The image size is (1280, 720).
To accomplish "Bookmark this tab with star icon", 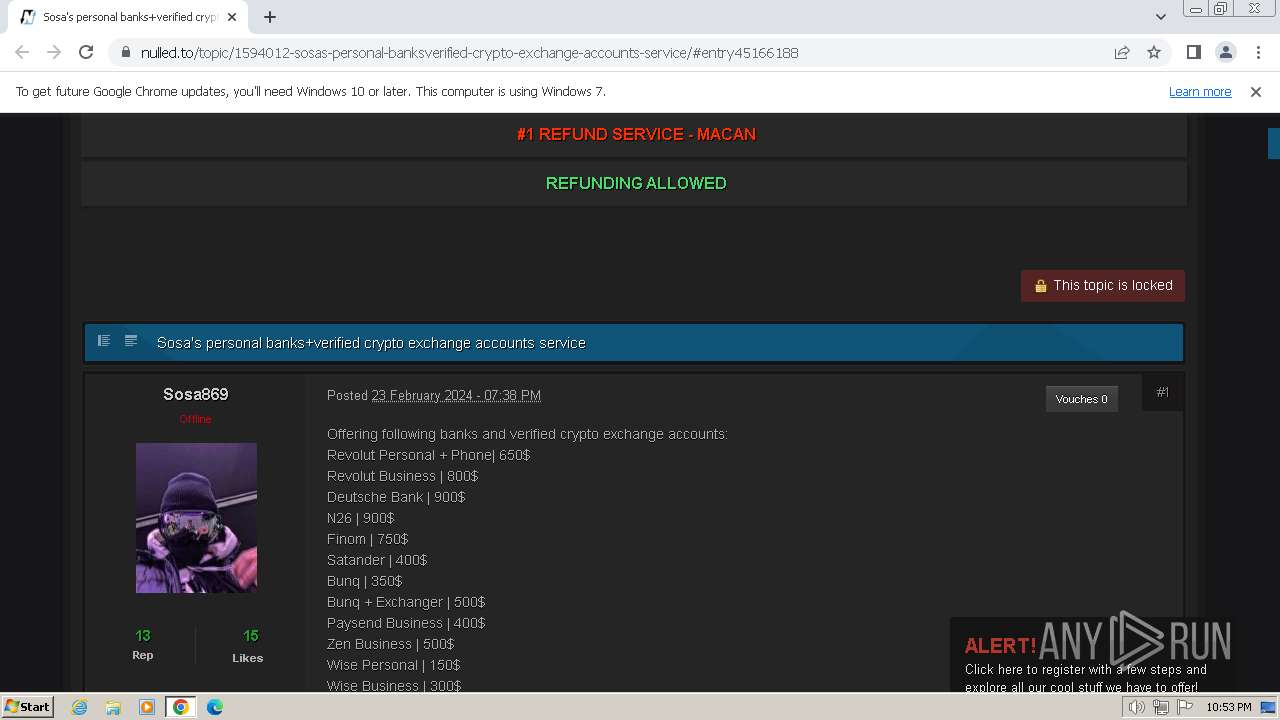I will [x=1154, y=53].
